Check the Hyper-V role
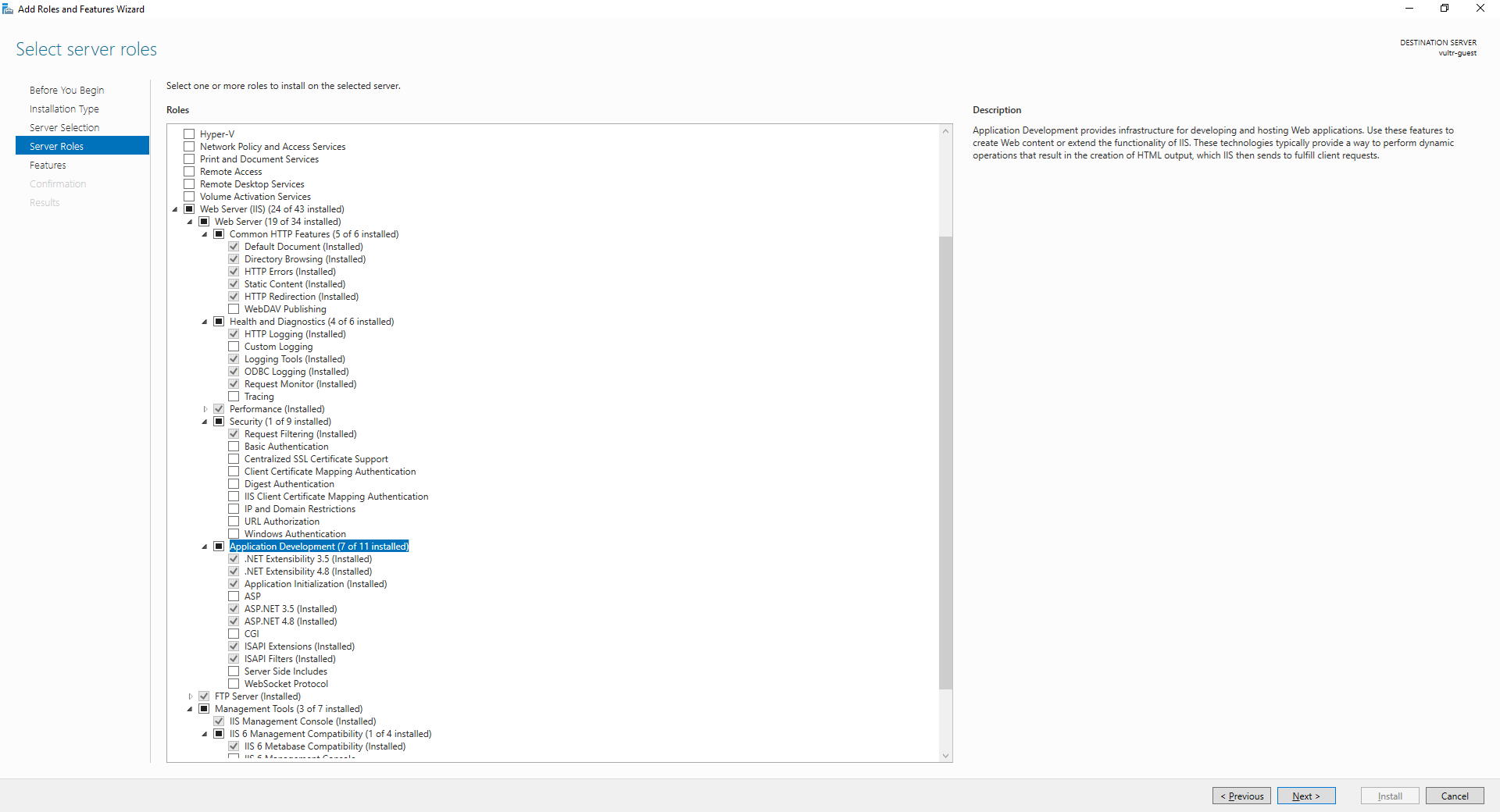Viewport: 1500px width, 812px height. (188, 134)
